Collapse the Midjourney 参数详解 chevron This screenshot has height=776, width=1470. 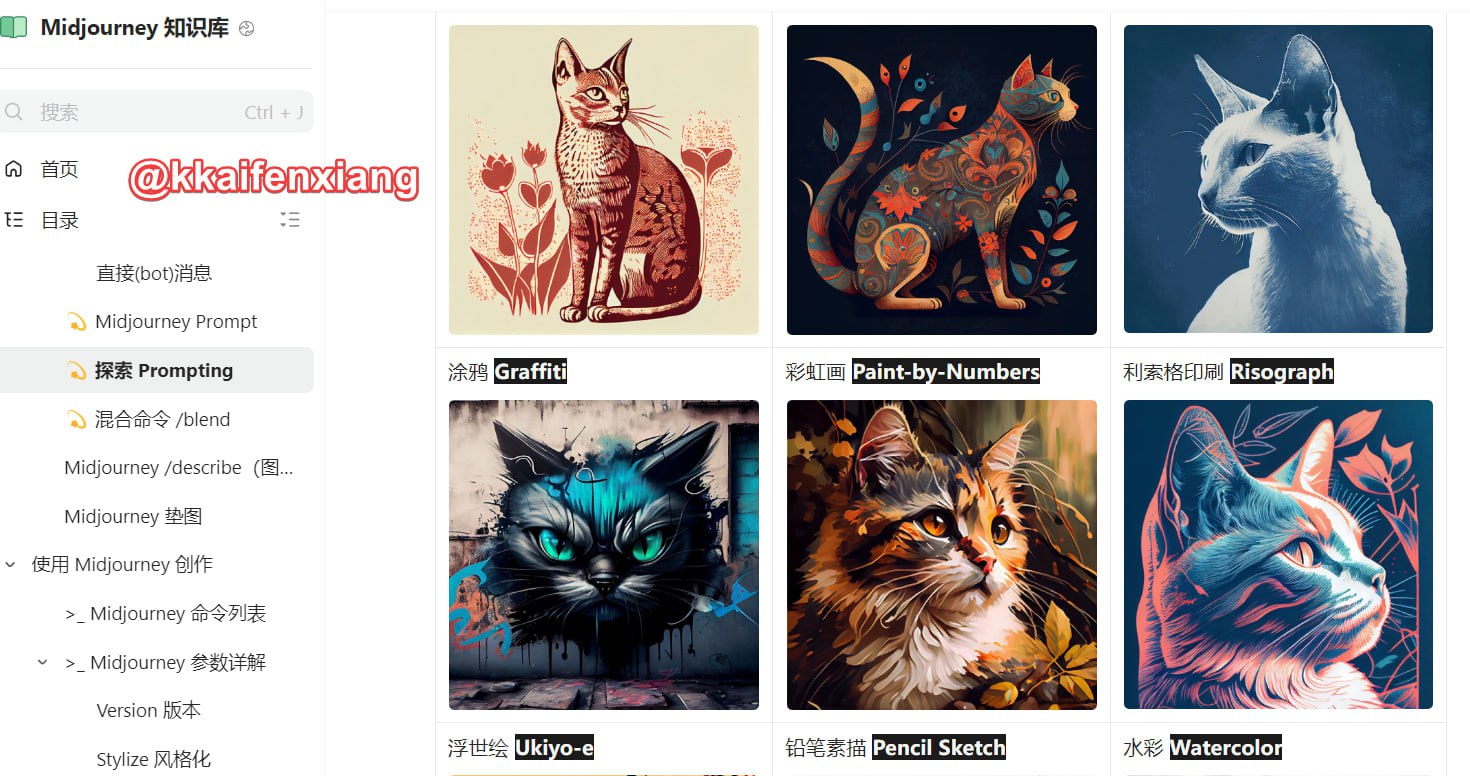tap(43, 662)
